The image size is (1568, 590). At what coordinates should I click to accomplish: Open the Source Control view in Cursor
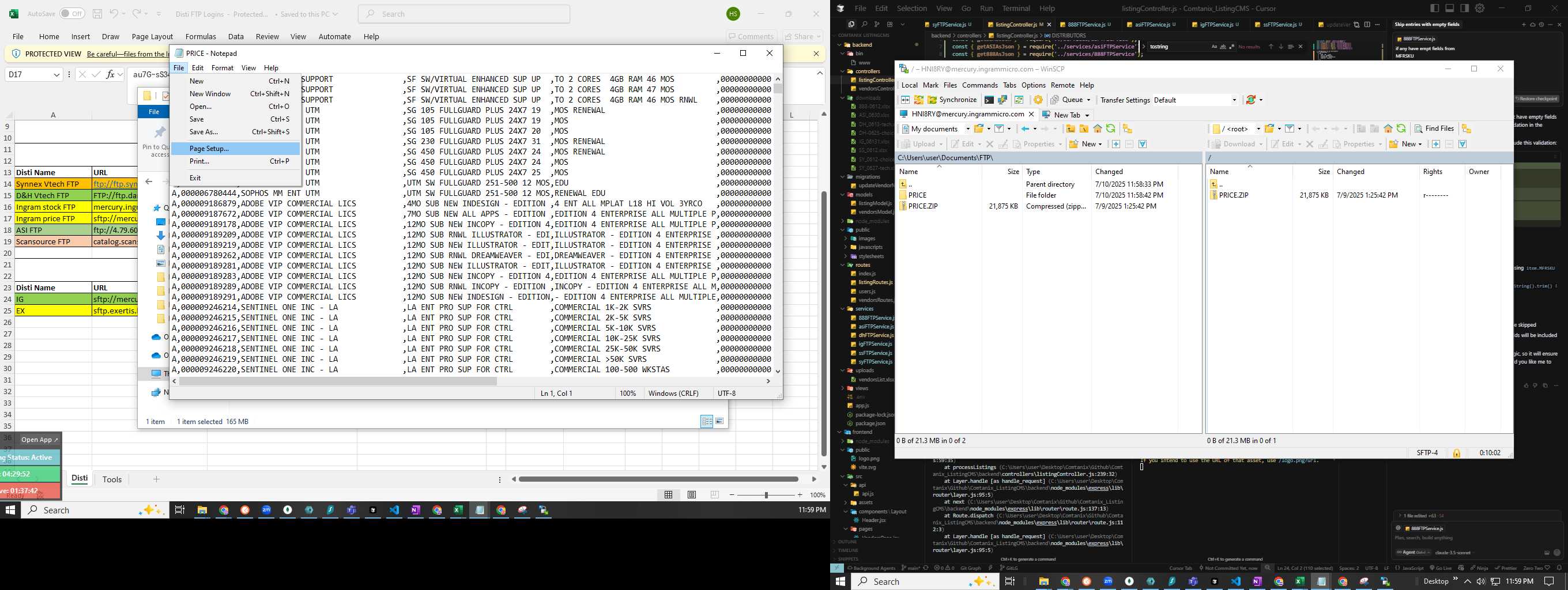pyautogui.click(x=876, y=24)
